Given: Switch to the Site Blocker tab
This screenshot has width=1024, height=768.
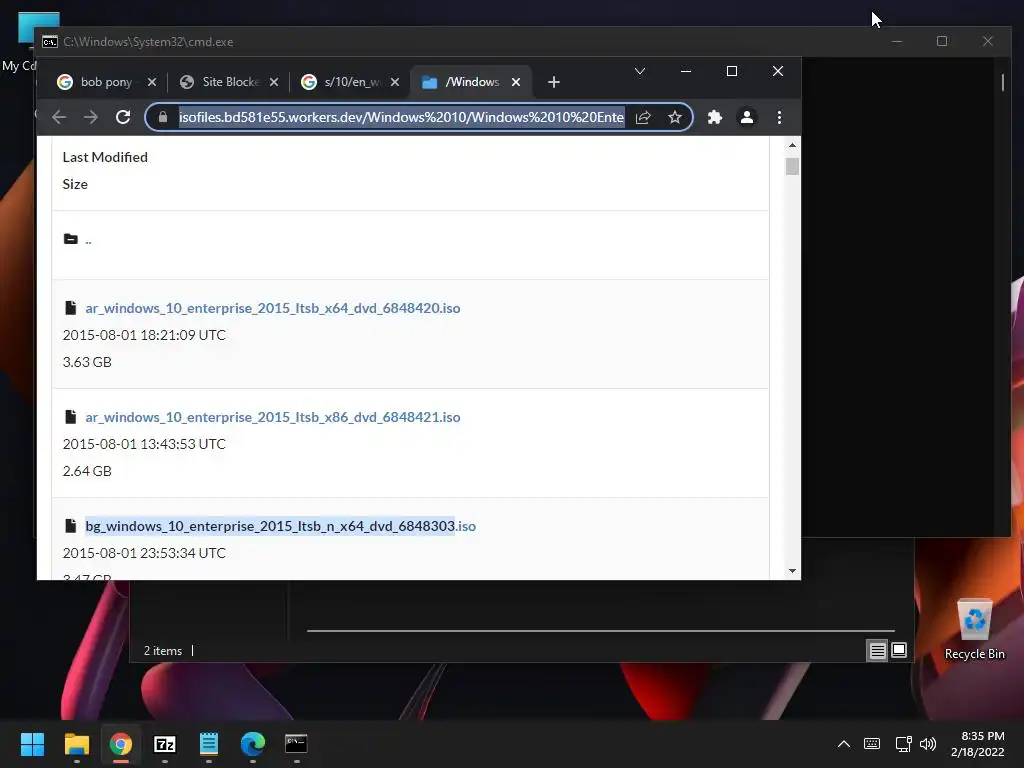Looking at the screenshot, I should pos(231,82).
